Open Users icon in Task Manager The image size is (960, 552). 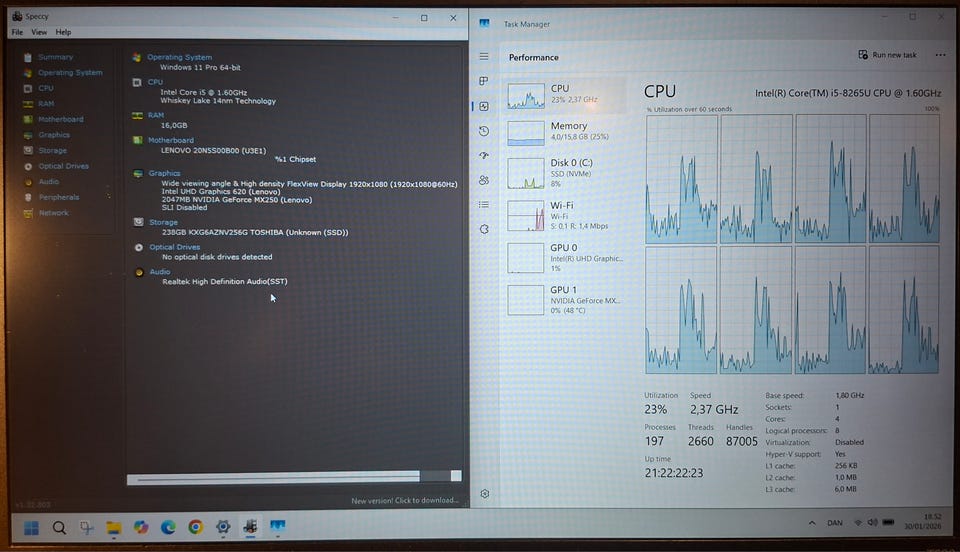(x=484, y=180)
